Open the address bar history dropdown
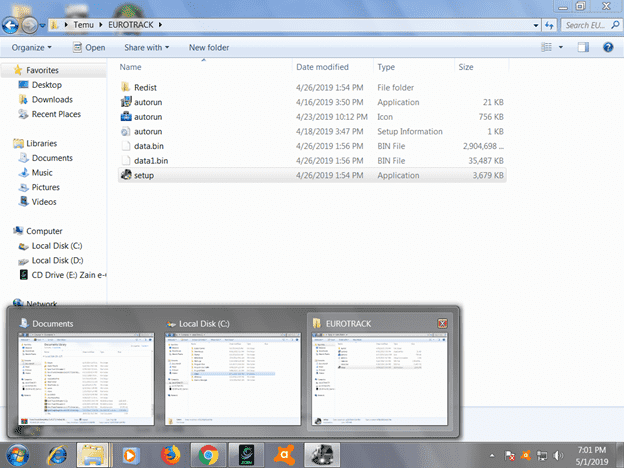624x468 pixels. click(536, 25)
